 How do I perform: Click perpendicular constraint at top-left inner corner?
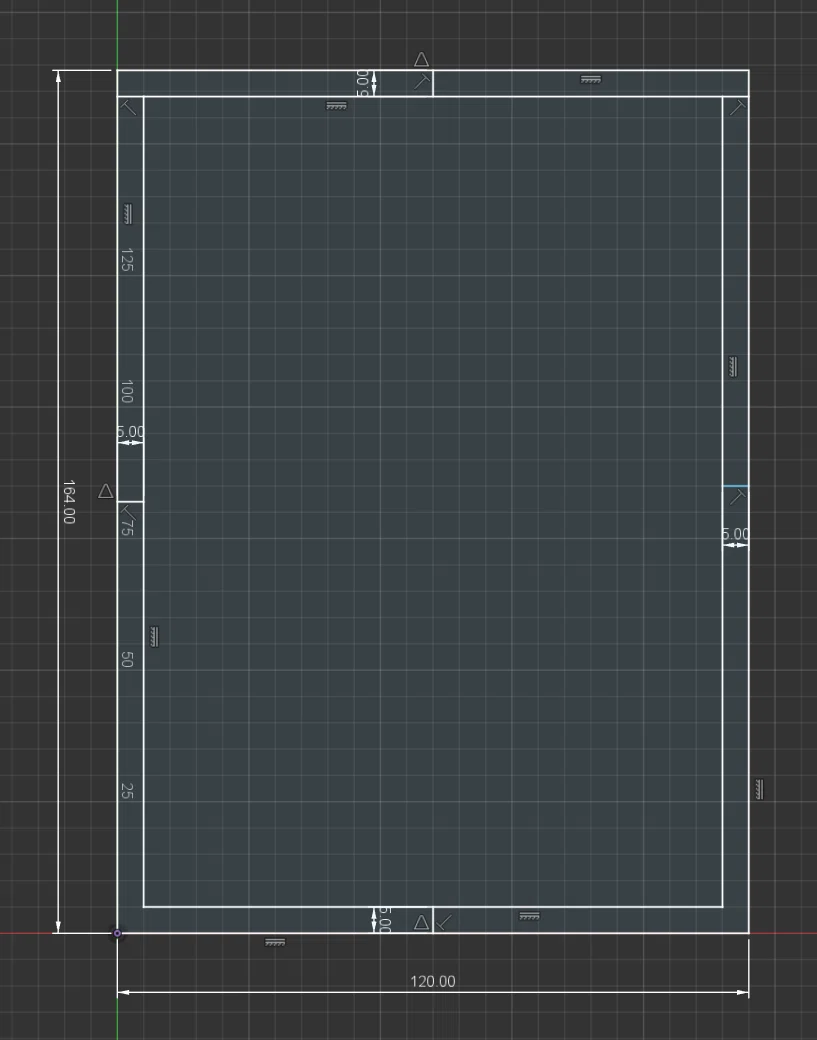click(x=129, y=107)
